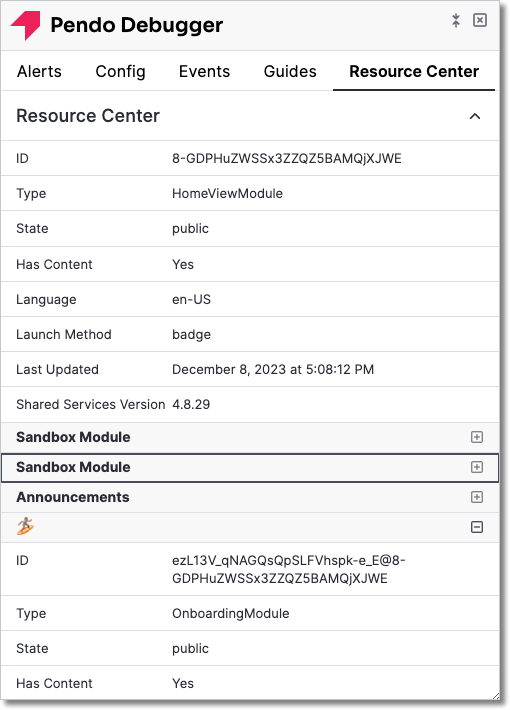Click the Pendo Debugger title text

pos(136,25)
